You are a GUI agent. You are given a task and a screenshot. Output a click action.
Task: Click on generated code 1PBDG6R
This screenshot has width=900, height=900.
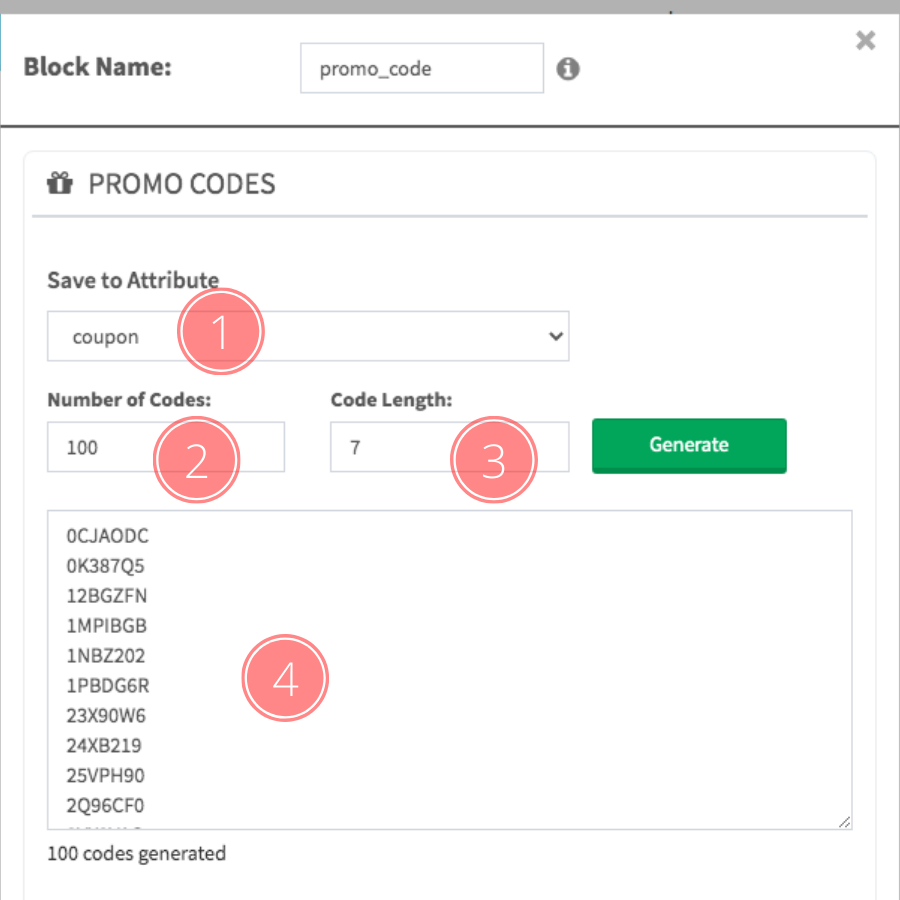[107, 687]
